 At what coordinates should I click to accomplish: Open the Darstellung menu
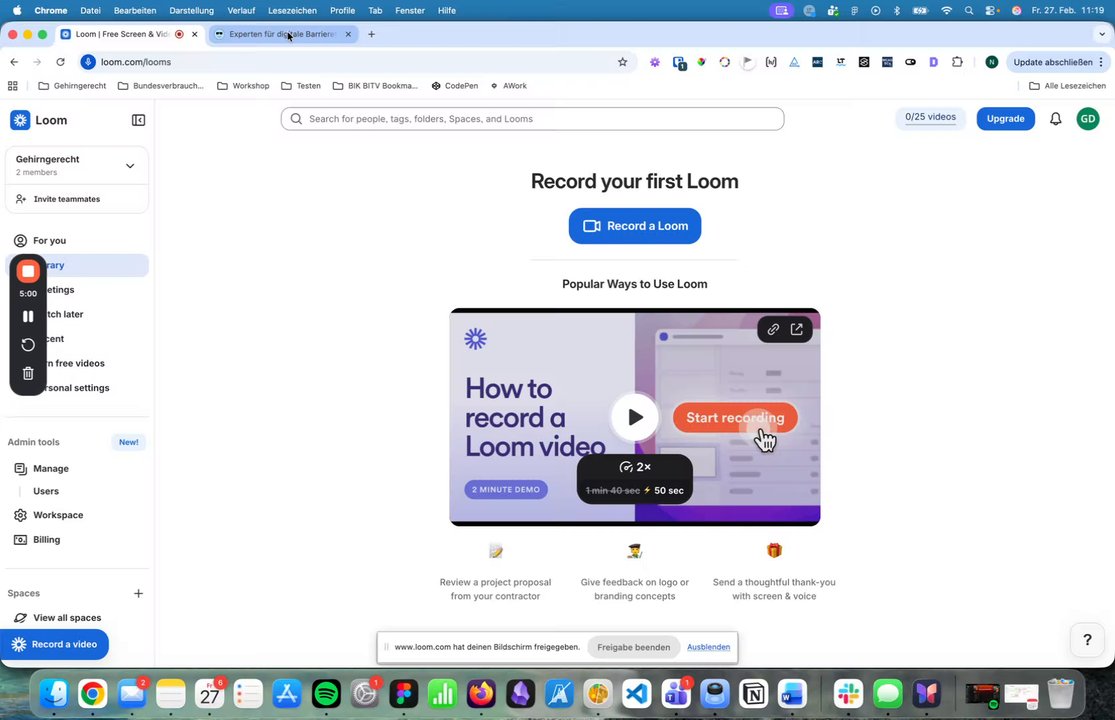(x=191, y=11)
